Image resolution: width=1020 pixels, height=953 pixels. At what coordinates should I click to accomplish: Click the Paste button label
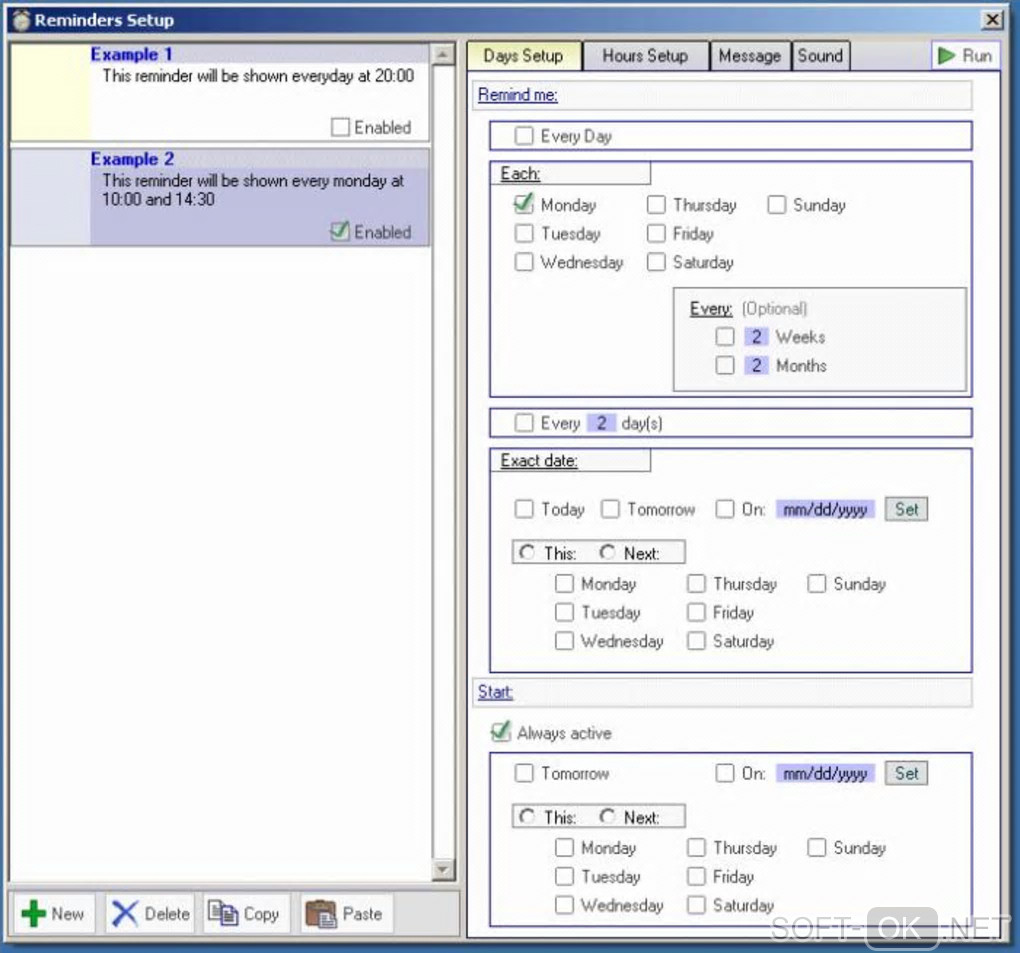pyautogui.click(x=362, y=914)
